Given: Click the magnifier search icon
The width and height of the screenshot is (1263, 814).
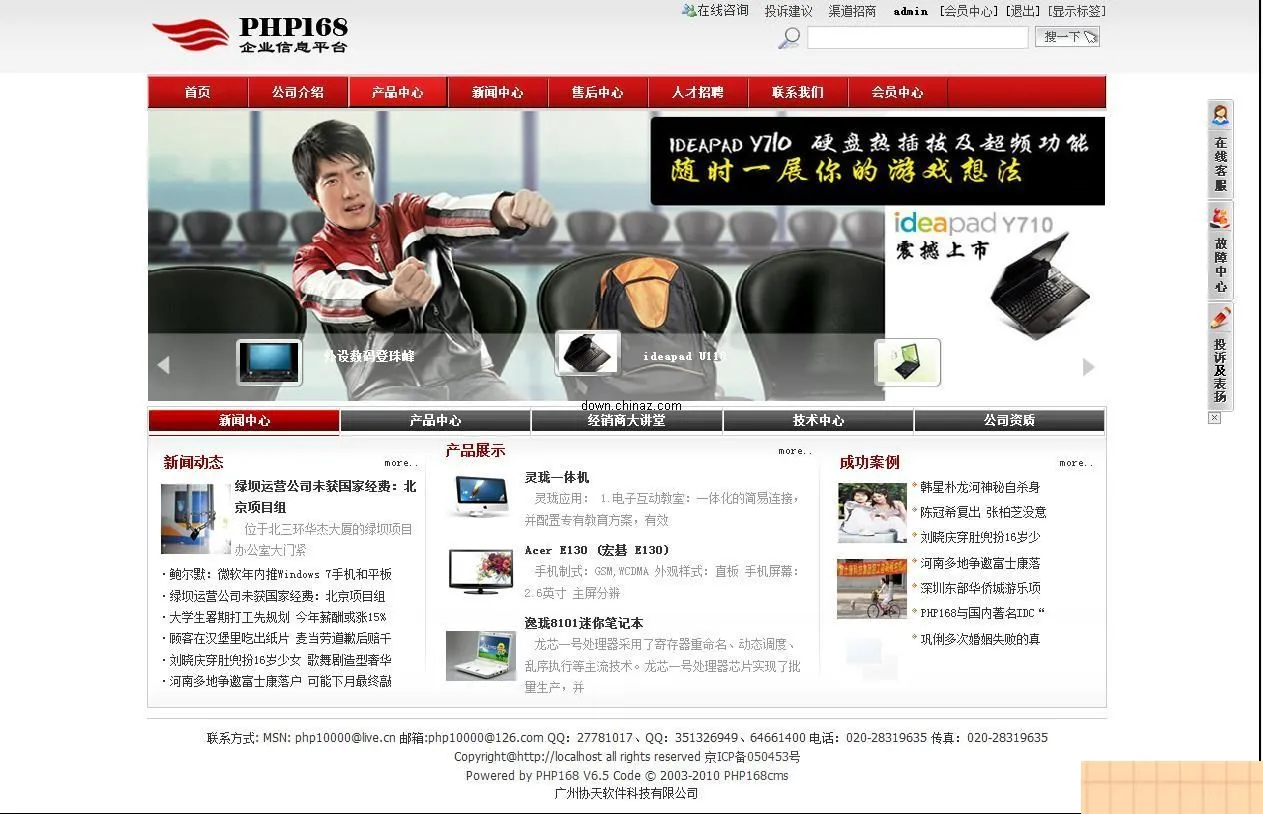Looking at the screenshot, I should tap(789, 38).
